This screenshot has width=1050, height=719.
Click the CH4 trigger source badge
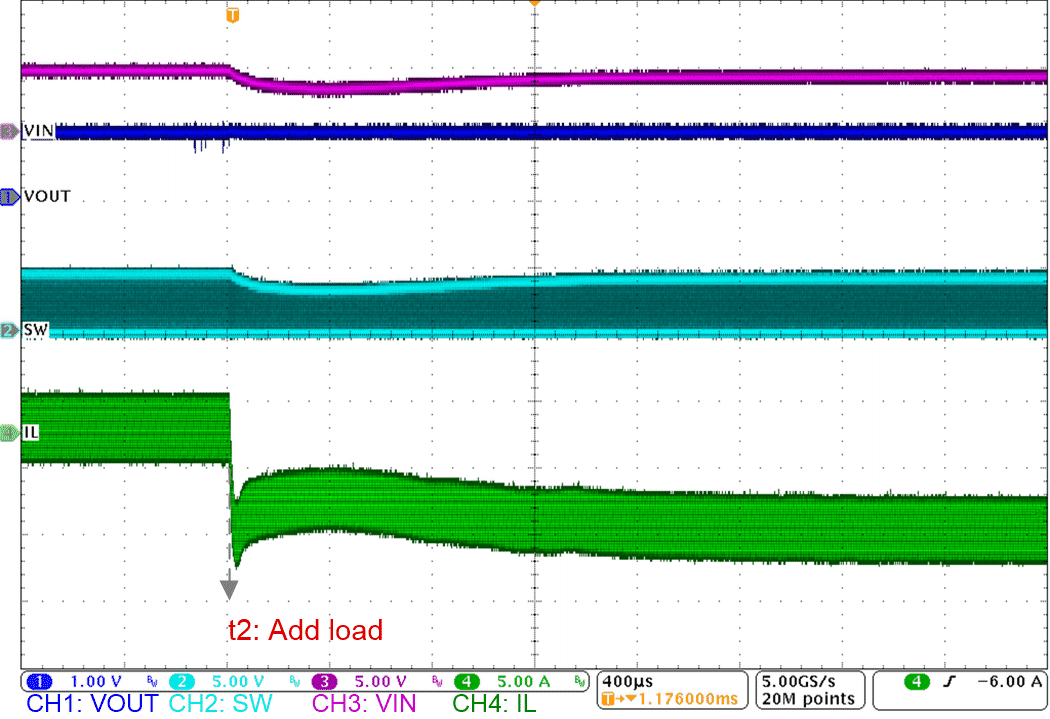917,680
